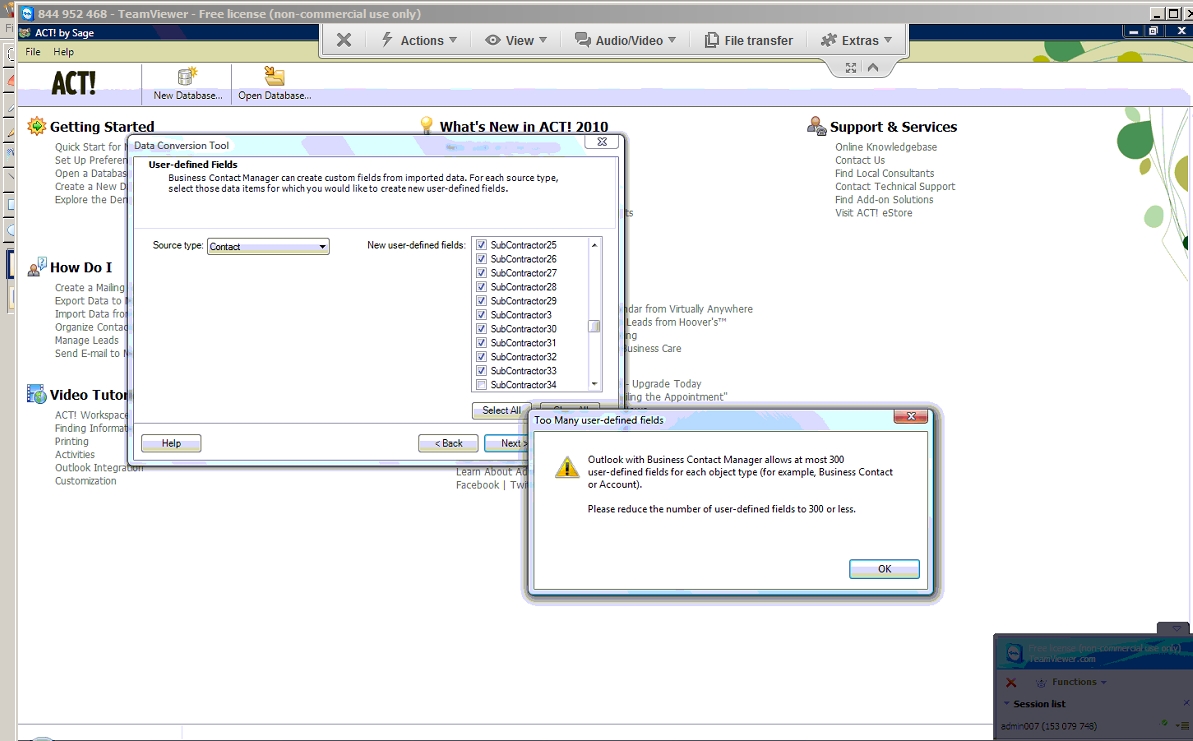This screenshot has height=741, width=1193.
Task: Uncheck the SubContractor30 field checkbox
Action: [481, 329]
